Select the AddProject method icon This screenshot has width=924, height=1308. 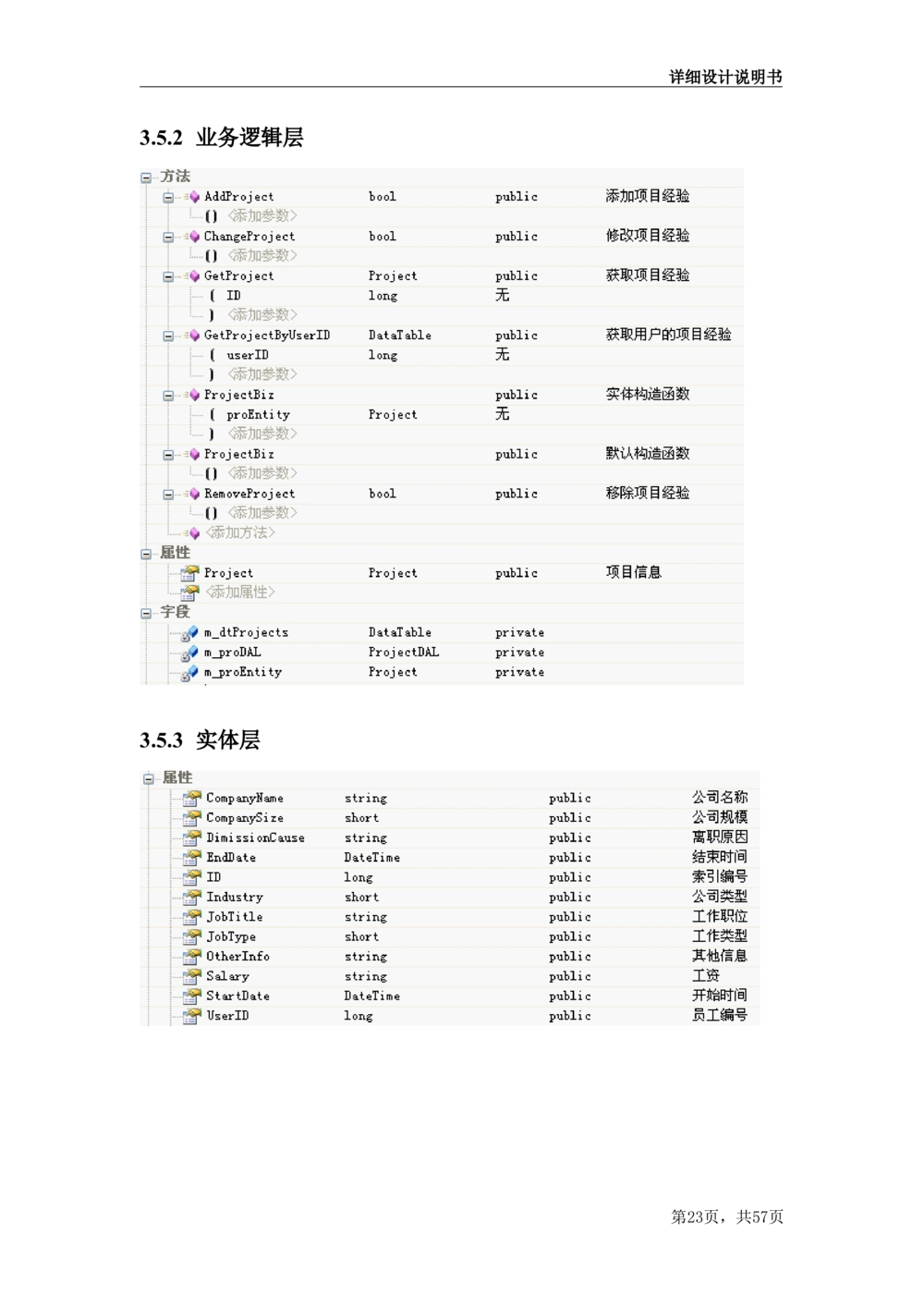pyautogui.click(x=194, y=196)
